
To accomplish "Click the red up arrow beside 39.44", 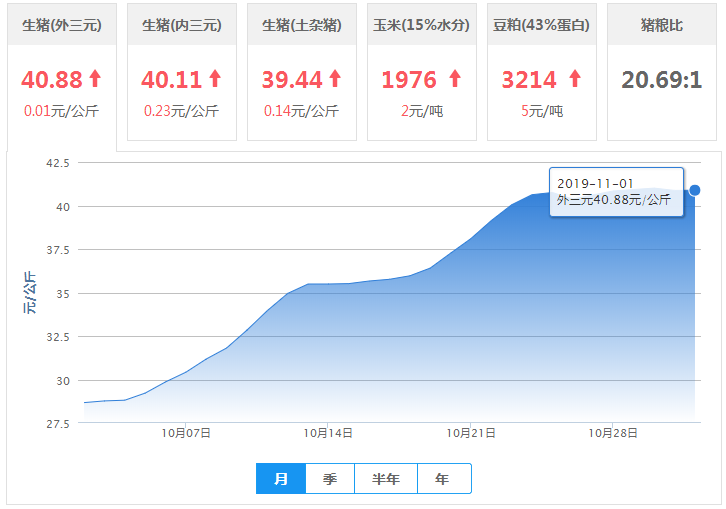I will point(334,78).
